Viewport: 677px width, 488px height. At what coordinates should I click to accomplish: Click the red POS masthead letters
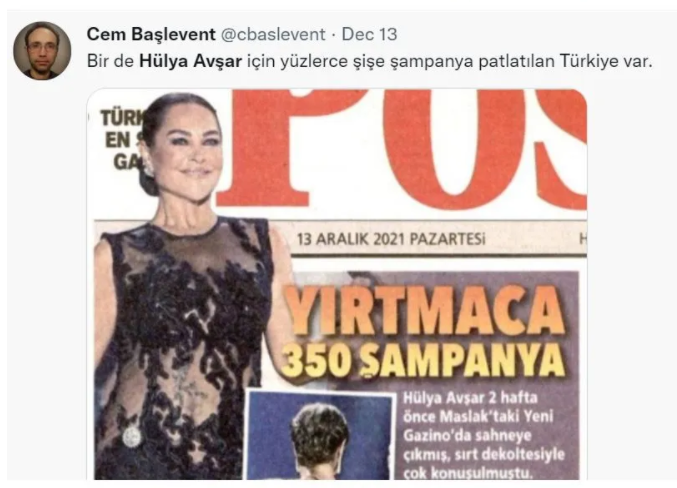point(402,149)
